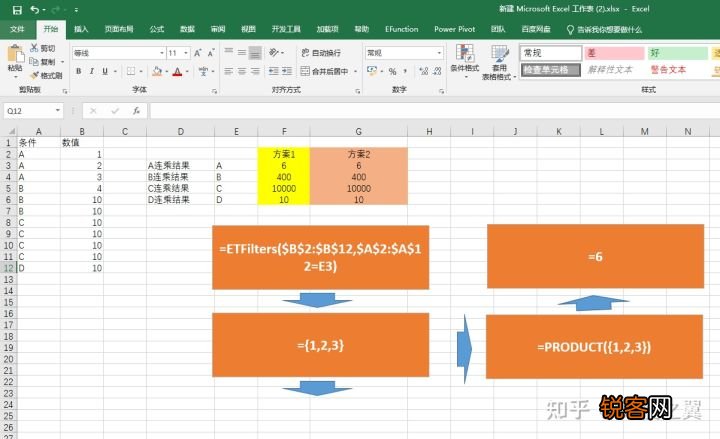Viewport: 720px width, 439px height.
Task: Apply accounting currency format
Action: point(372,71)
